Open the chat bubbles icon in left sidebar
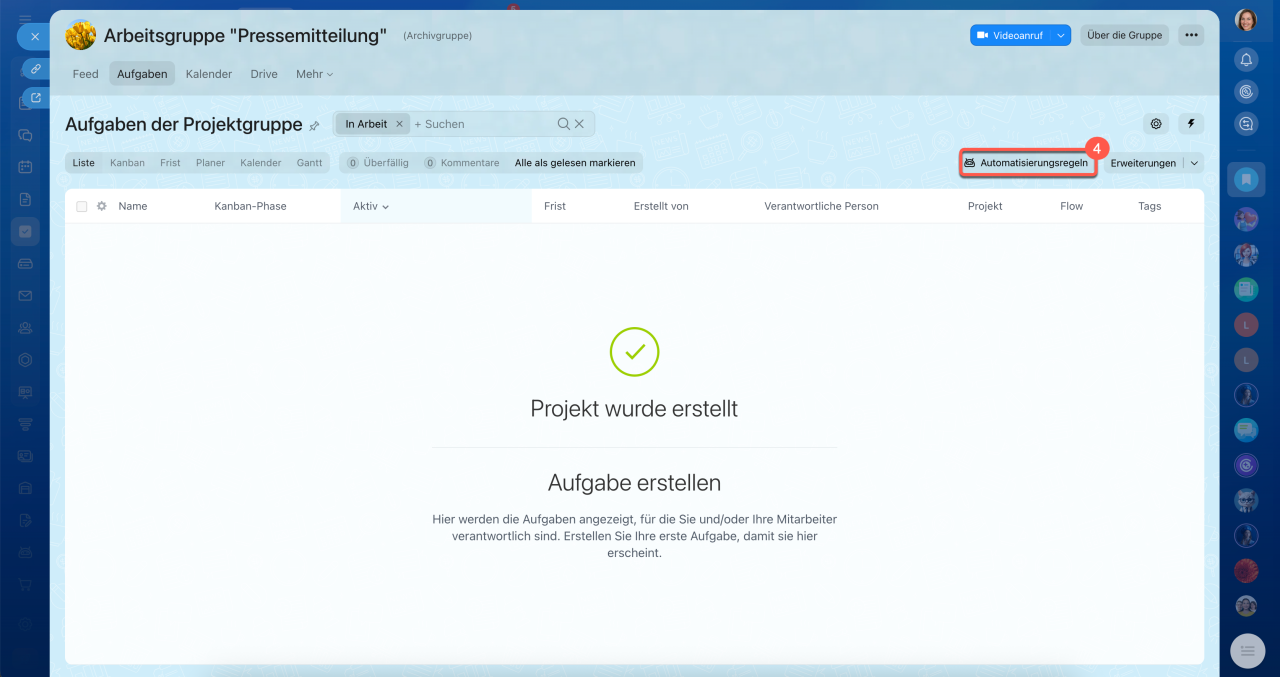 (x=25, y=135)
